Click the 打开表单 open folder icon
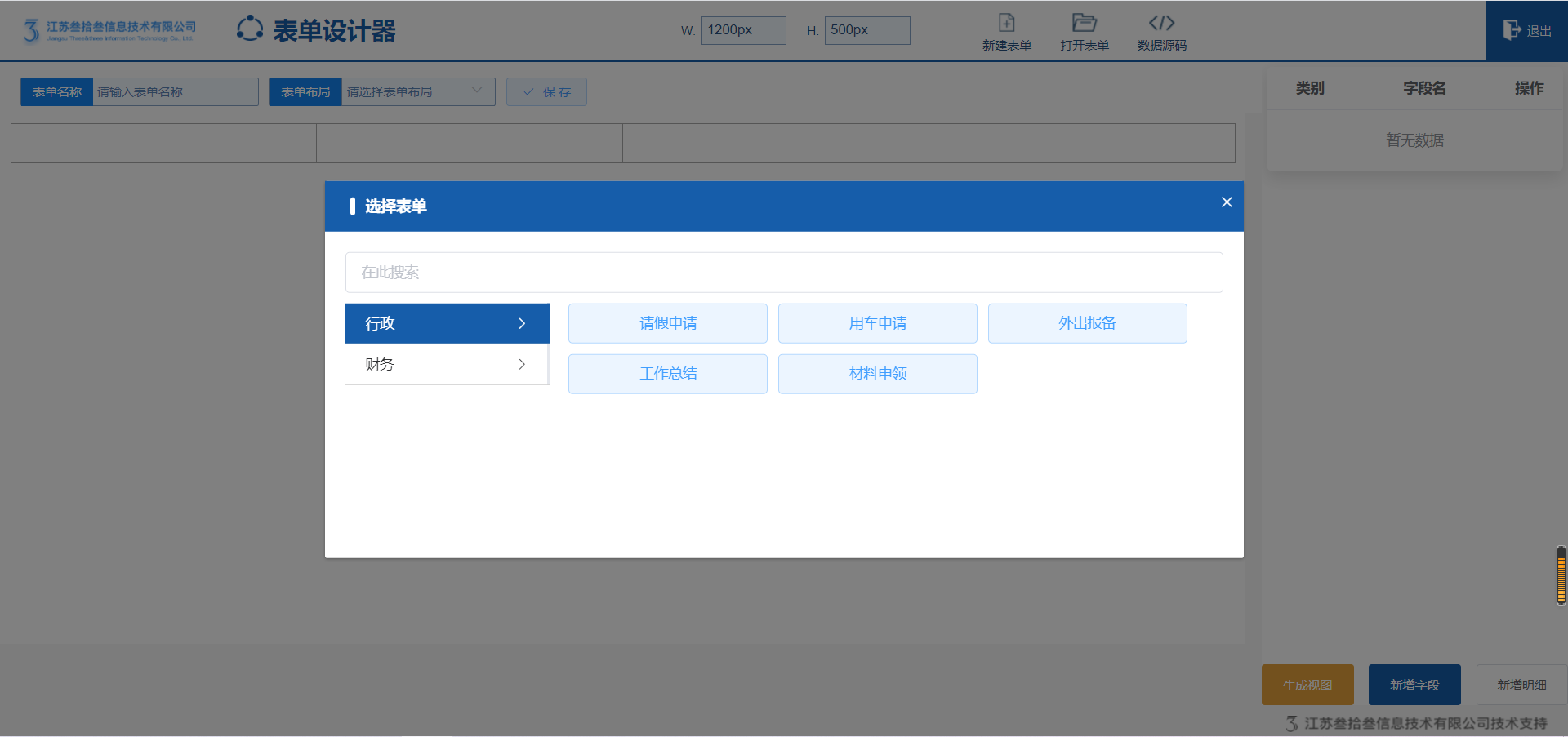This screenshot has width=1568, height=737. 1084,23
